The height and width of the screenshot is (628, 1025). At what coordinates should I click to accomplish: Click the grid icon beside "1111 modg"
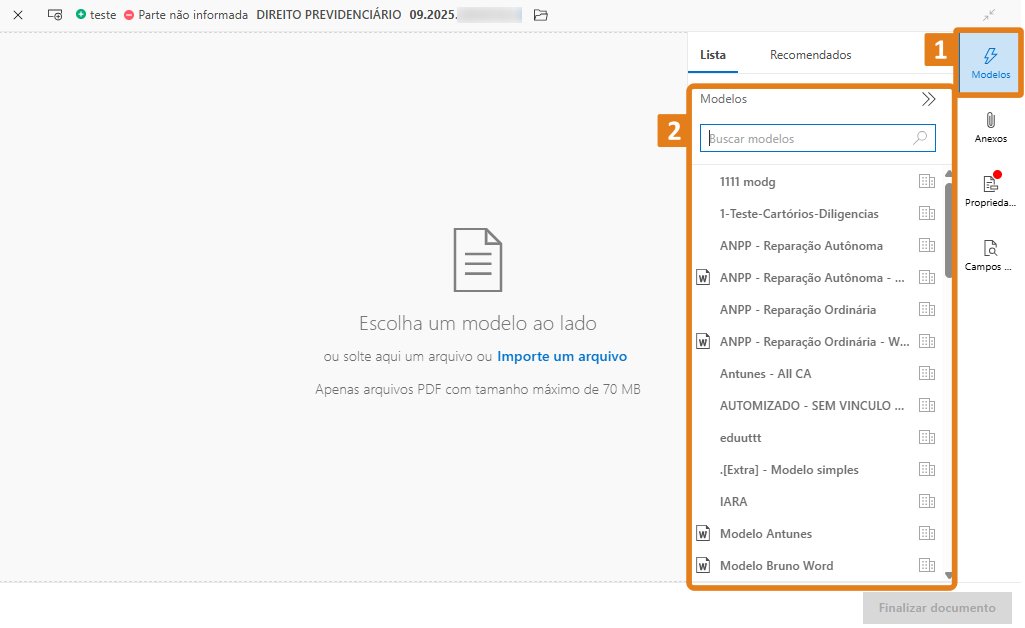(926, 181)
